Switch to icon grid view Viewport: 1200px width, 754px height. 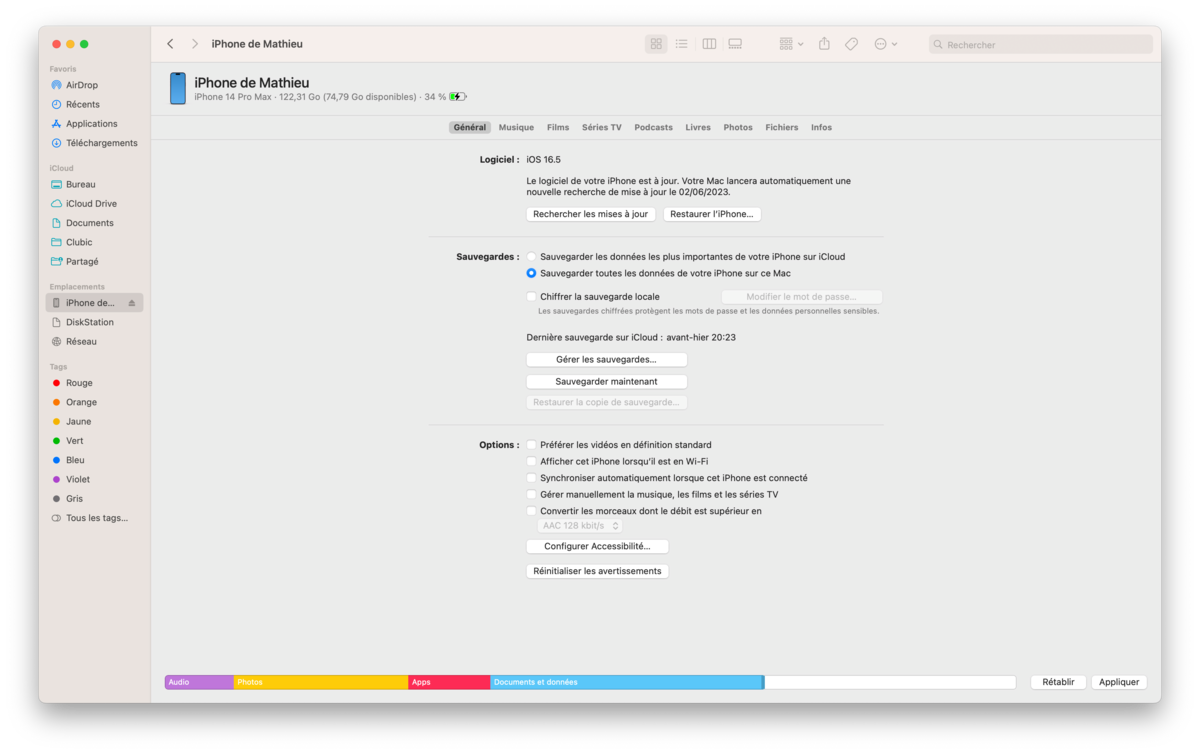(x=656, y=44)
